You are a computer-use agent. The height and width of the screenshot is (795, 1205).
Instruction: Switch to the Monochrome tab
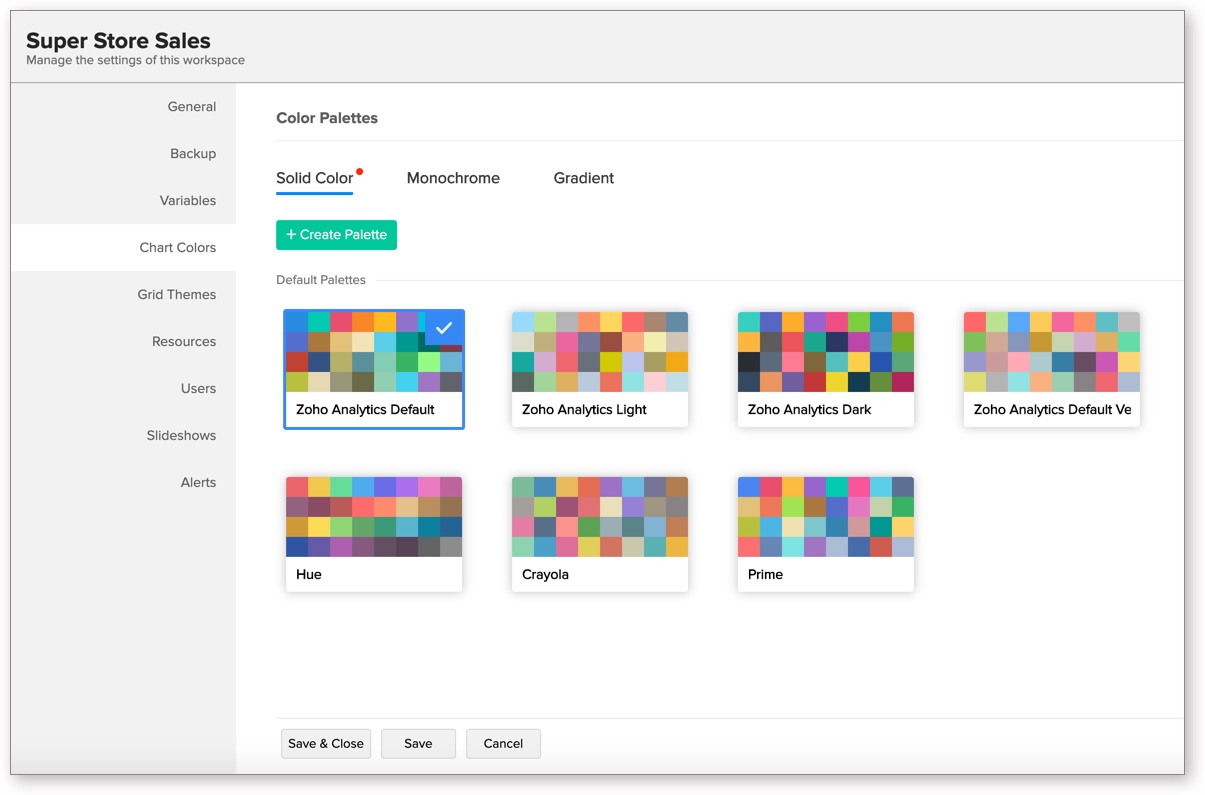click(453, 178)
